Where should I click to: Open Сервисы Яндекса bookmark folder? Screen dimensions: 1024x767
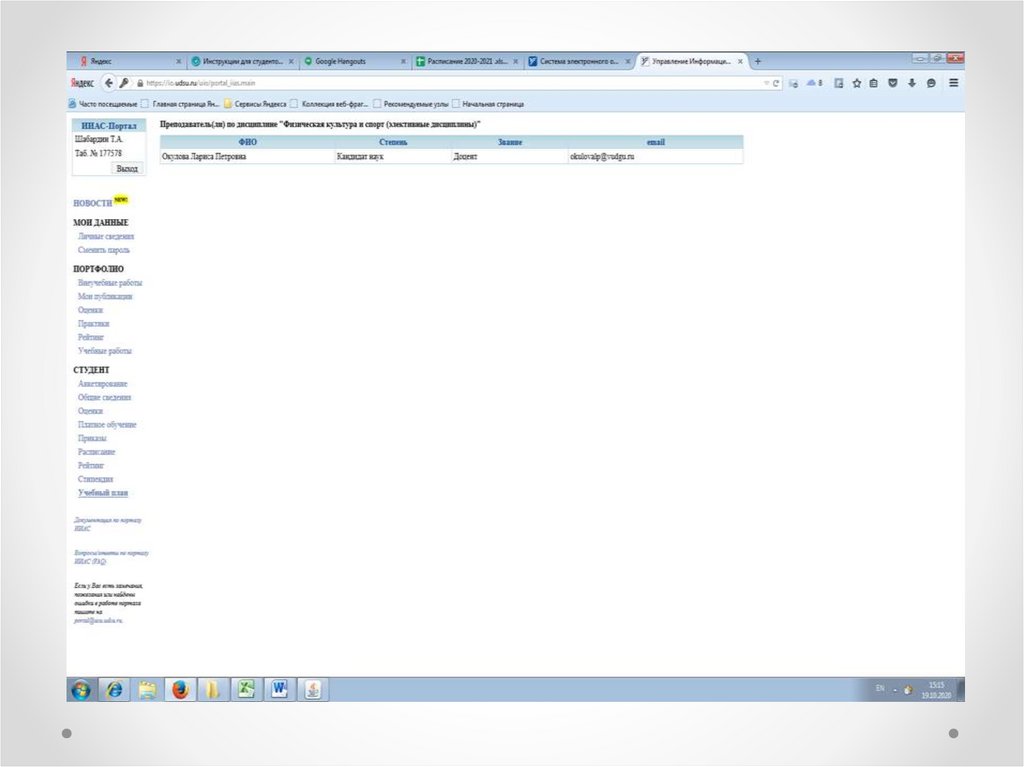(255, 104)
